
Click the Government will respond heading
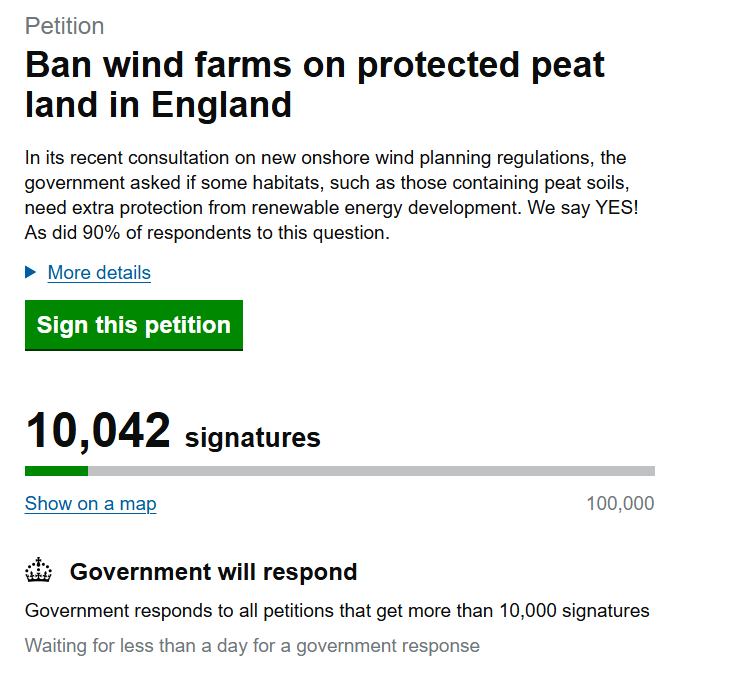[213, 572]
